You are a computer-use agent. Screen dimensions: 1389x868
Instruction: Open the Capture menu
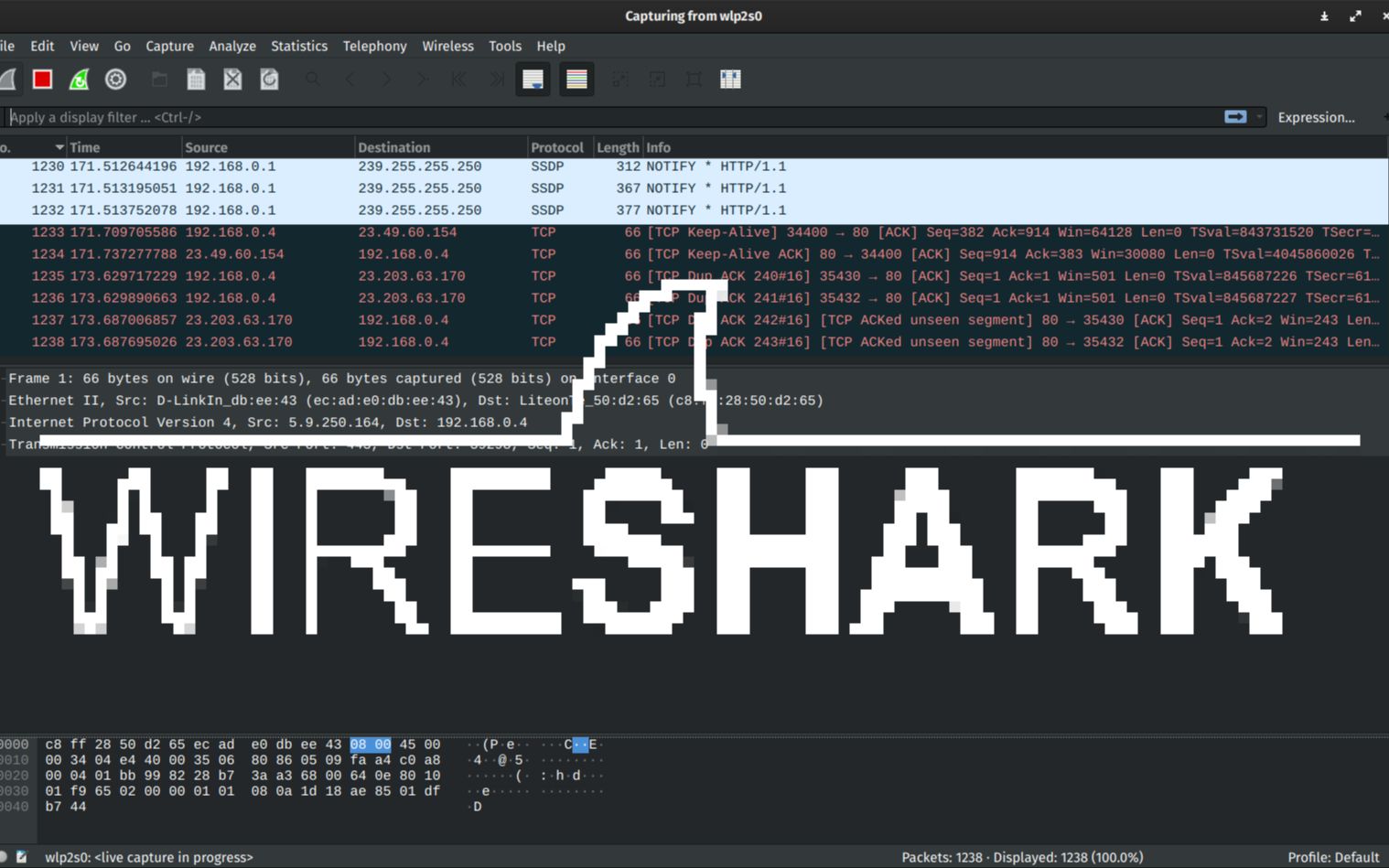[x=169, y=46]
